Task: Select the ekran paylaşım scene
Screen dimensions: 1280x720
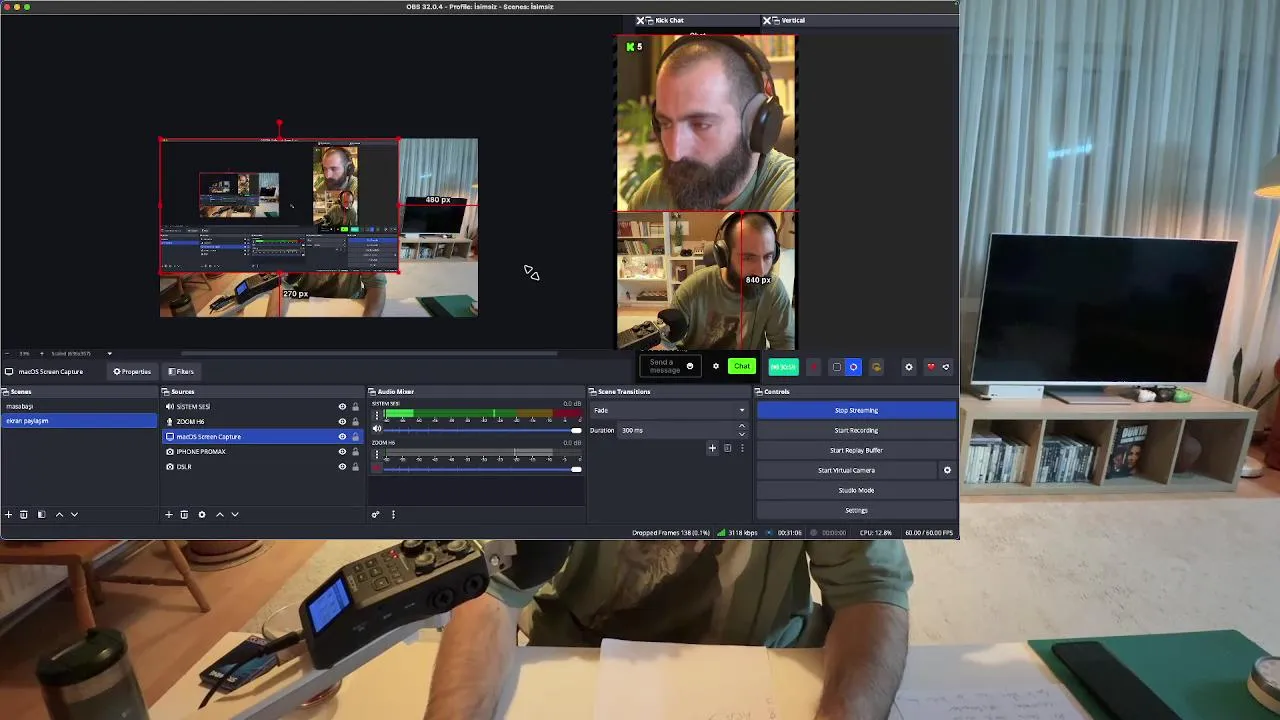Action: [x=79, y=421]
